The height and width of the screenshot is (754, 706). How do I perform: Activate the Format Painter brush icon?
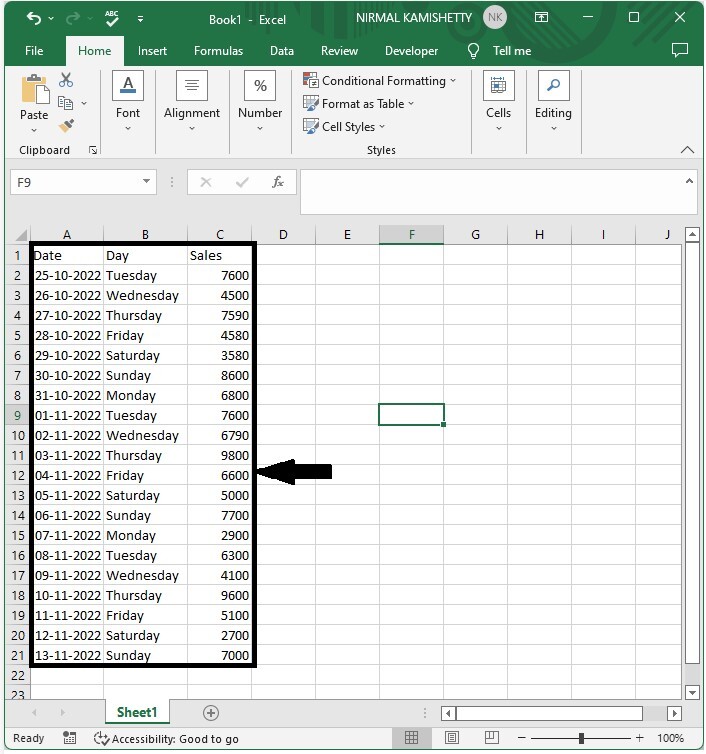pos(66,126)
